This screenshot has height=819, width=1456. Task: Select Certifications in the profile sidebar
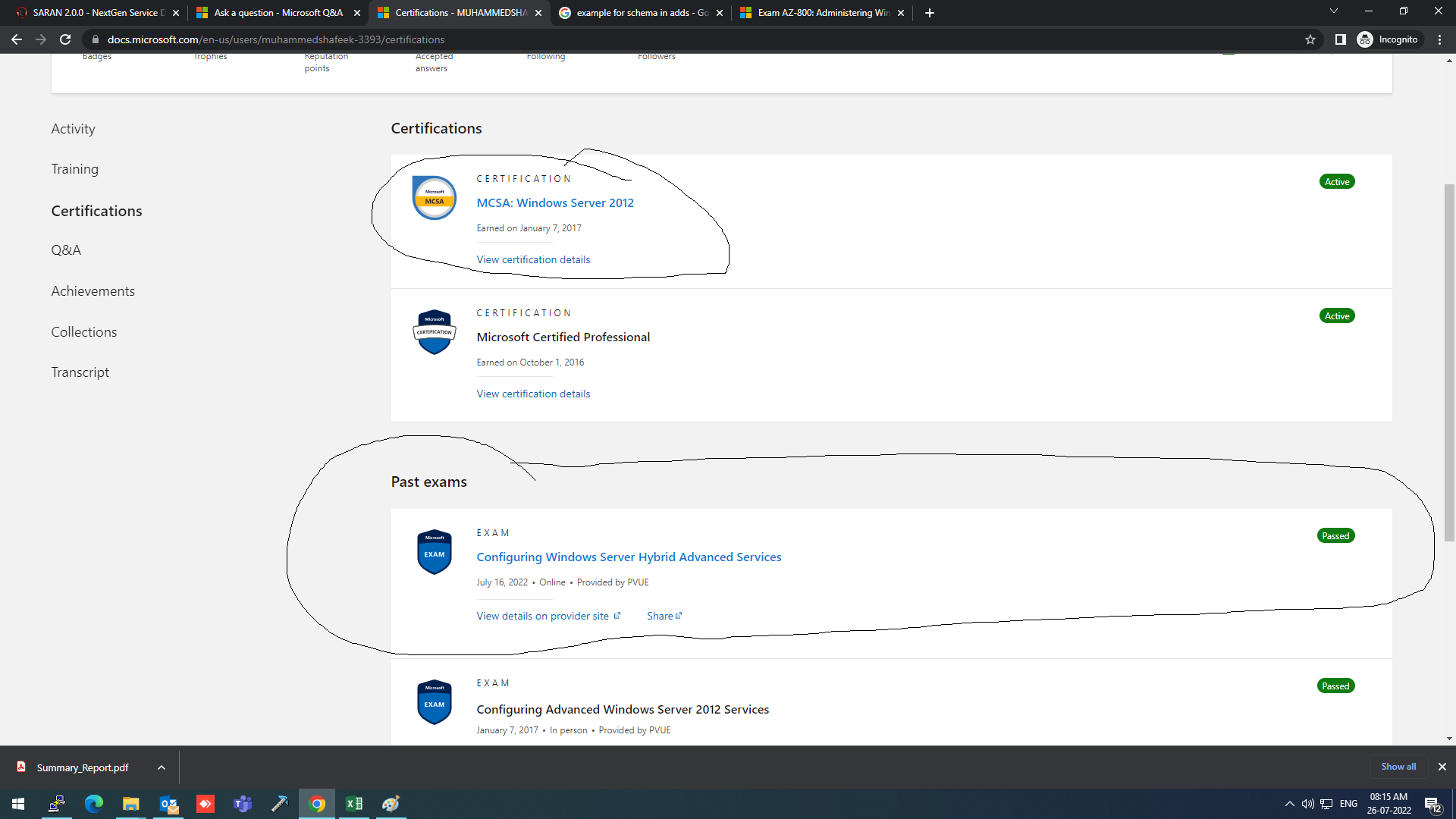tap(96, 211)
